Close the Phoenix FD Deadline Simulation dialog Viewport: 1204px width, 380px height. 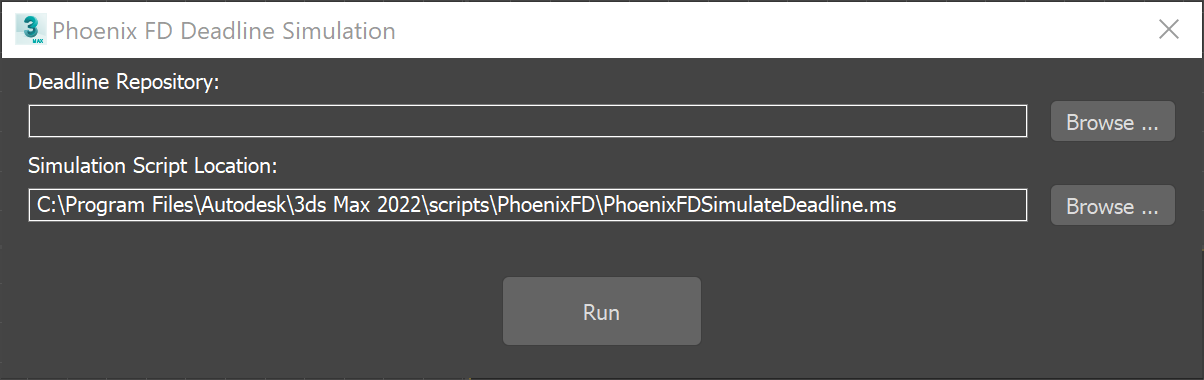(1169, 30)
